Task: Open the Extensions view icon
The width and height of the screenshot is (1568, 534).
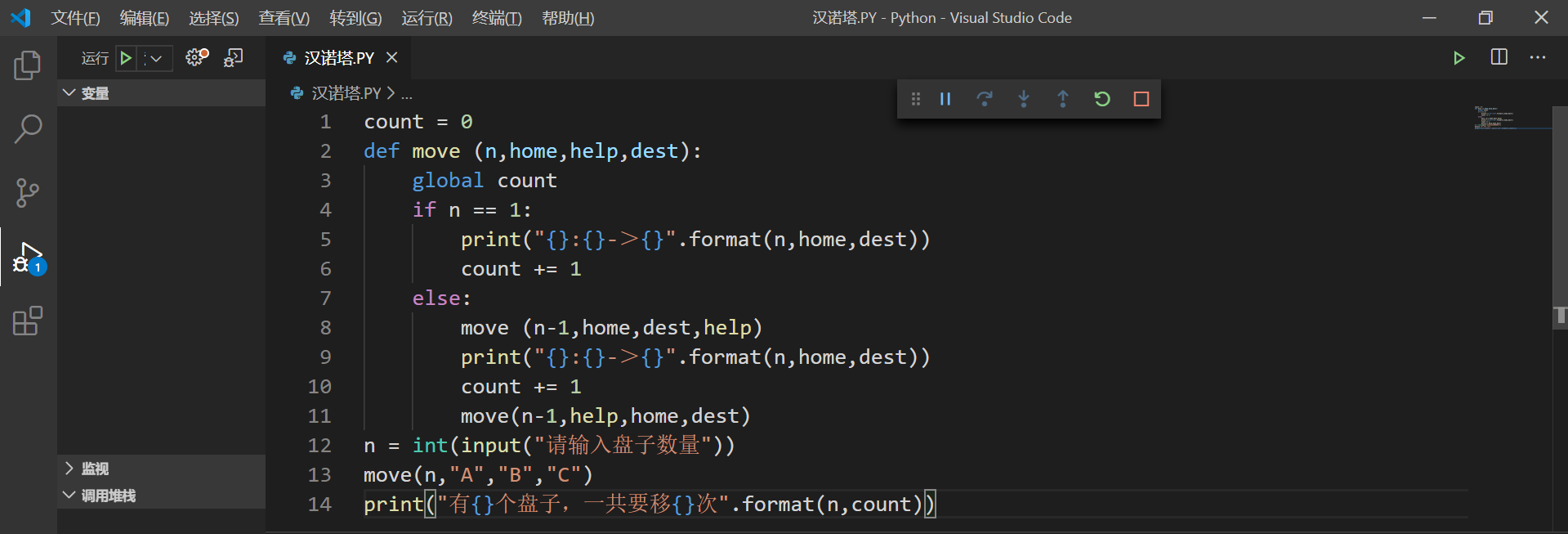Action: (x=28, y=321)
